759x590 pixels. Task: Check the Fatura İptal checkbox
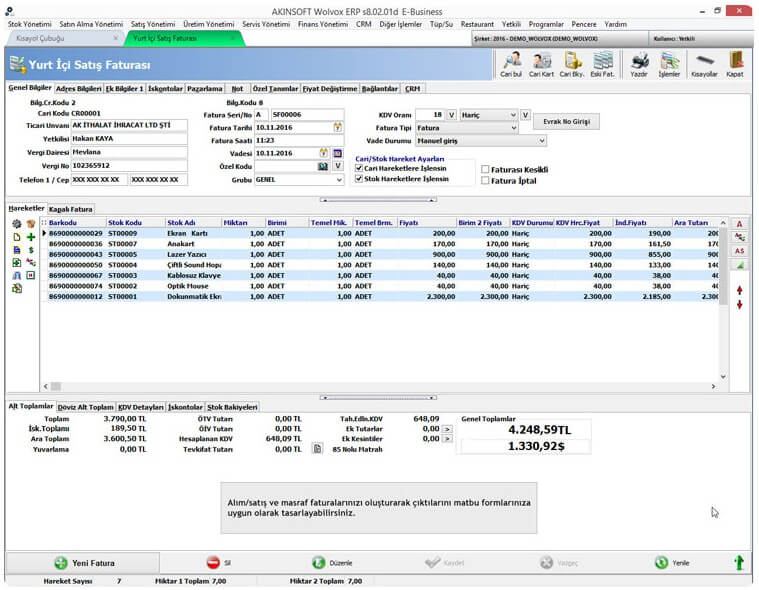tap(485, 181)
